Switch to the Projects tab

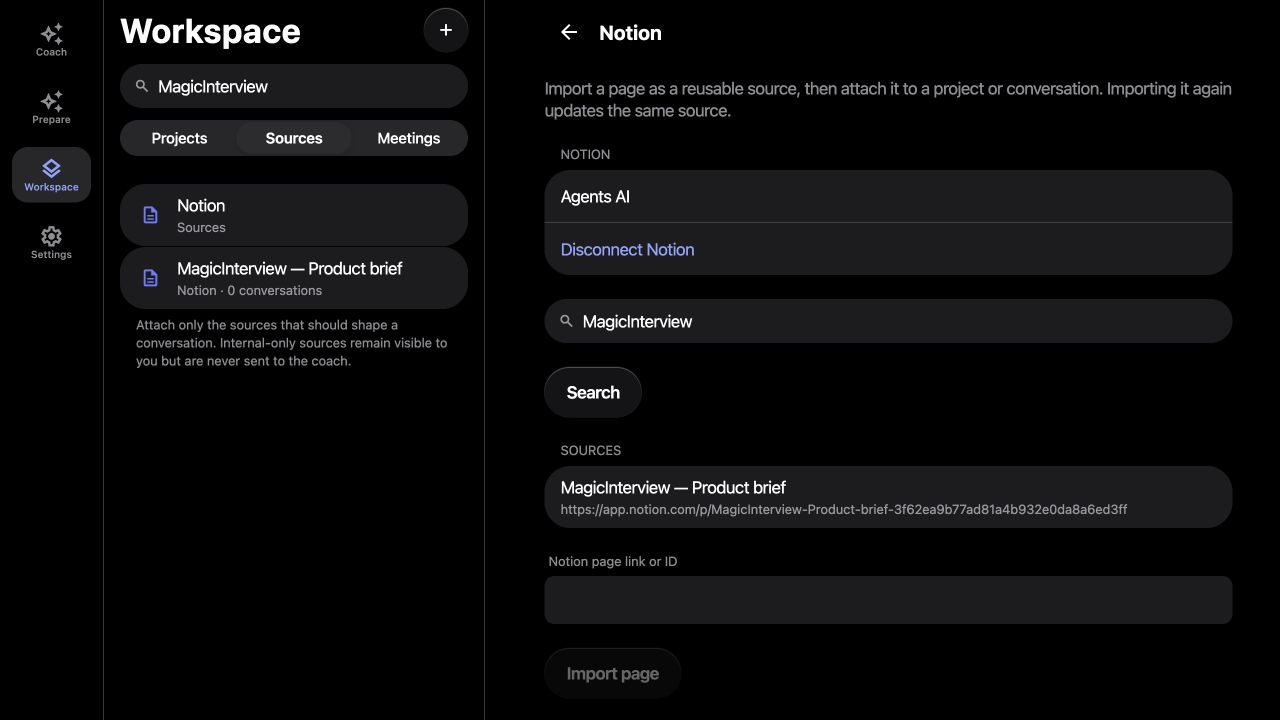click(179, 138)
